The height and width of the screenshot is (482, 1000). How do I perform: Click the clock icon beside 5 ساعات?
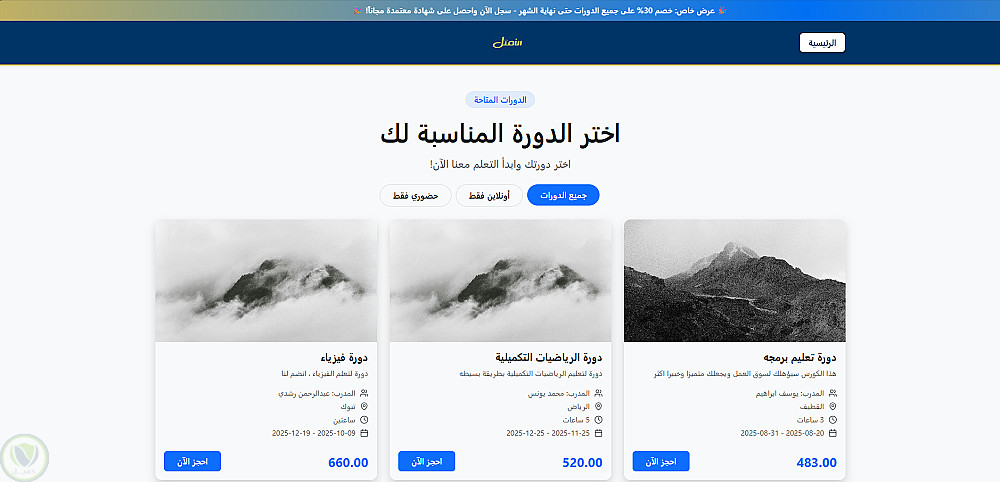tap(599, 420)
